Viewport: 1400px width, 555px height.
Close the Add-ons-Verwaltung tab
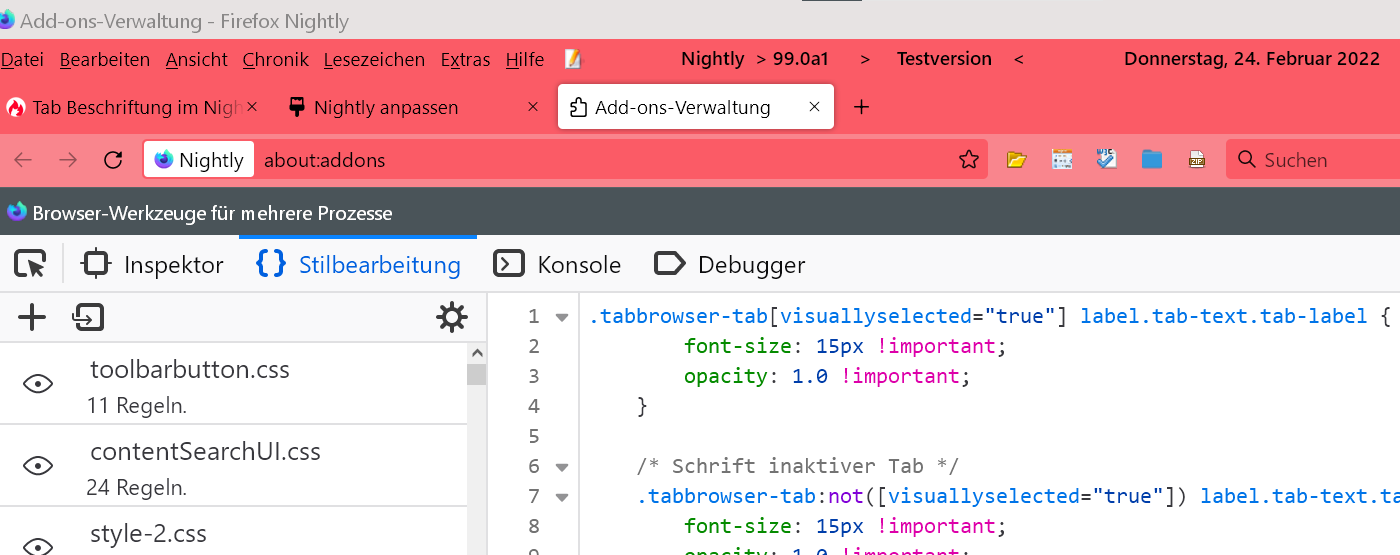pos(814,107)
